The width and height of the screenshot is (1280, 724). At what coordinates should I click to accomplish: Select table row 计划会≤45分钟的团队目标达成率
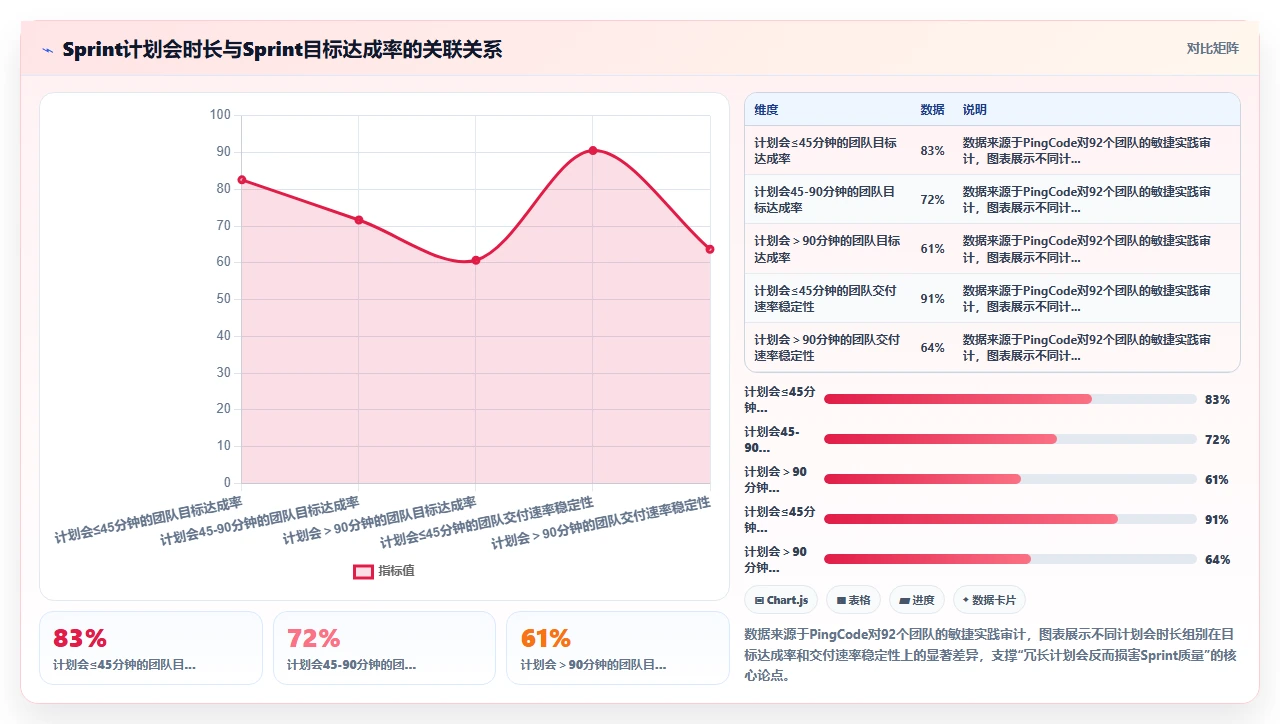992,151
